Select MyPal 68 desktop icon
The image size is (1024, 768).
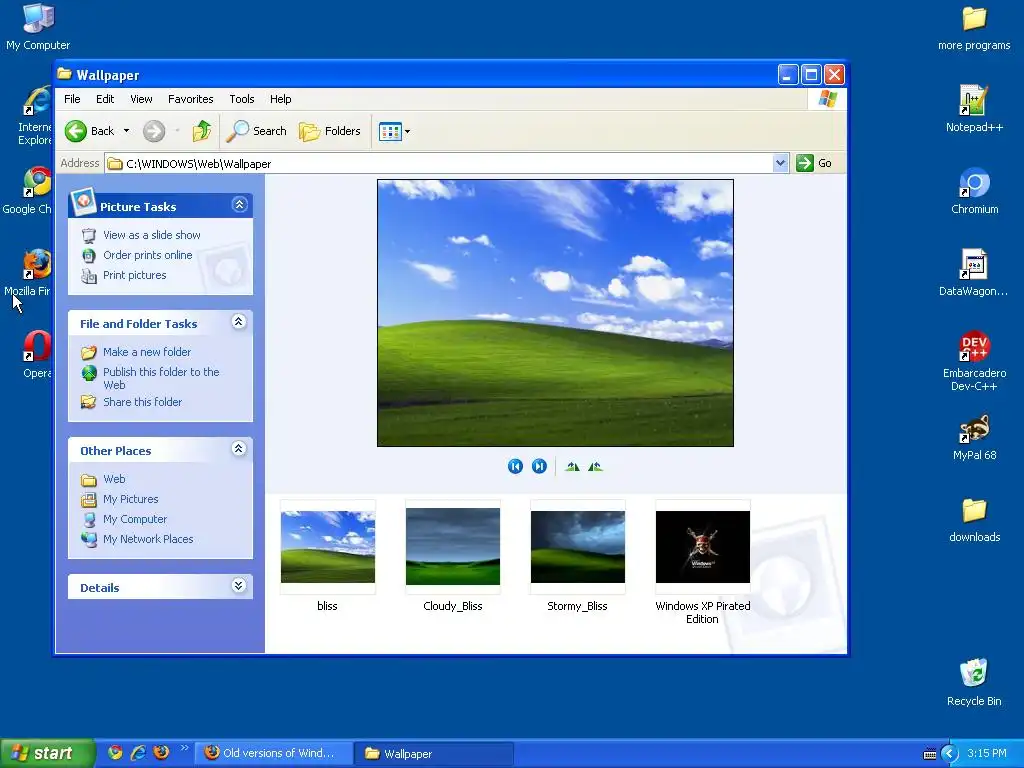pos(974,438)
